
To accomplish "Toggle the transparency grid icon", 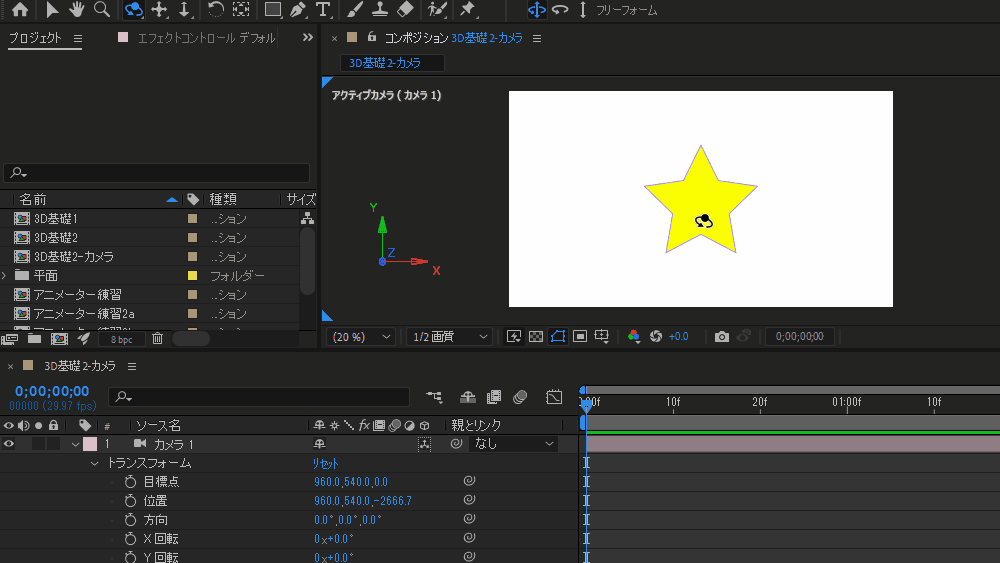I will pos(536,337).
